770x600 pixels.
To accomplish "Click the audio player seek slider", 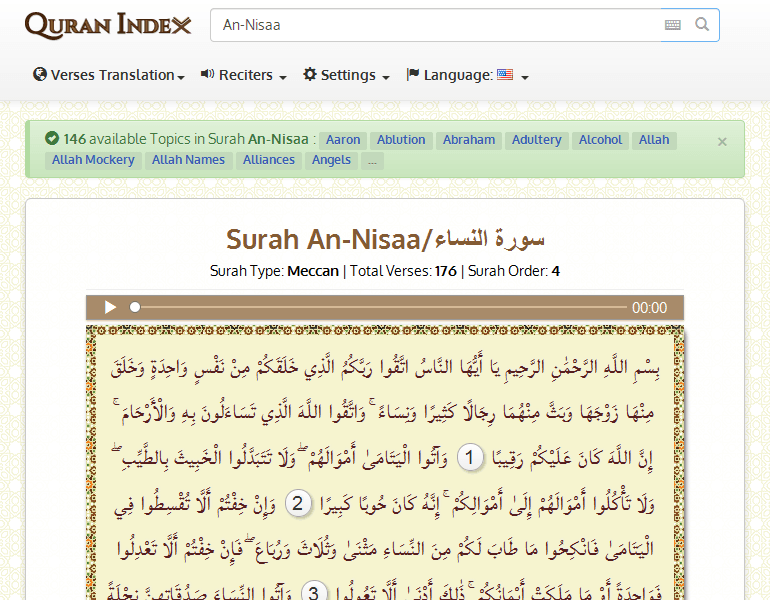I will (x=380, y=308).
